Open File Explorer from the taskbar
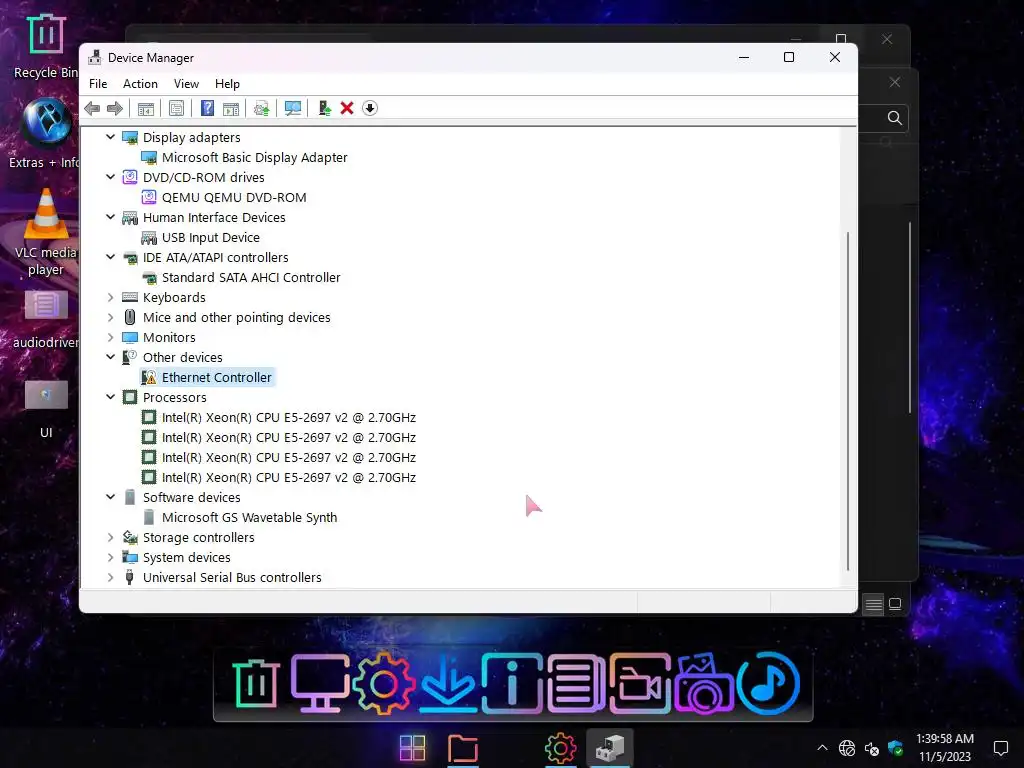 [463, 748]
